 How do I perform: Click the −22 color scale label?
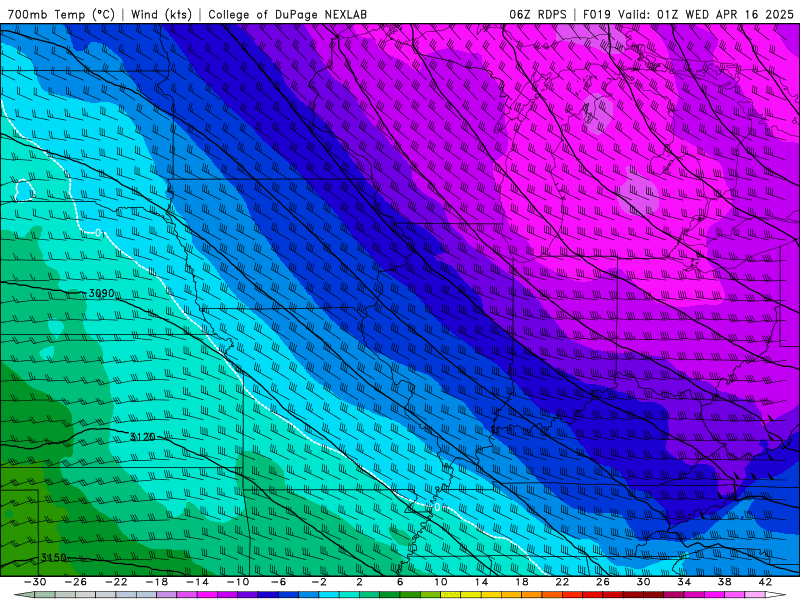[x=116, y=582]
